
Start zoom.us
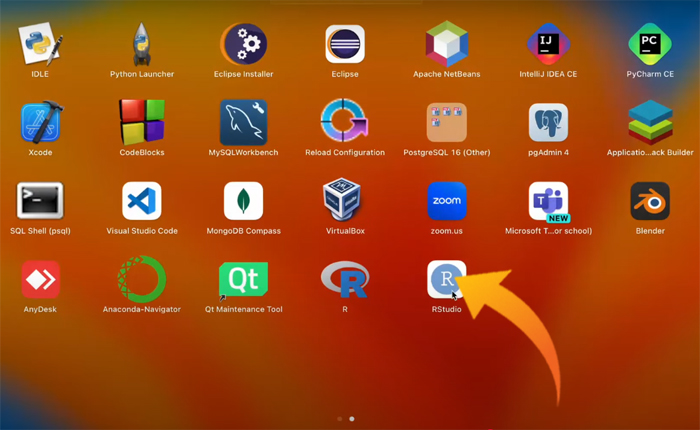446,201
